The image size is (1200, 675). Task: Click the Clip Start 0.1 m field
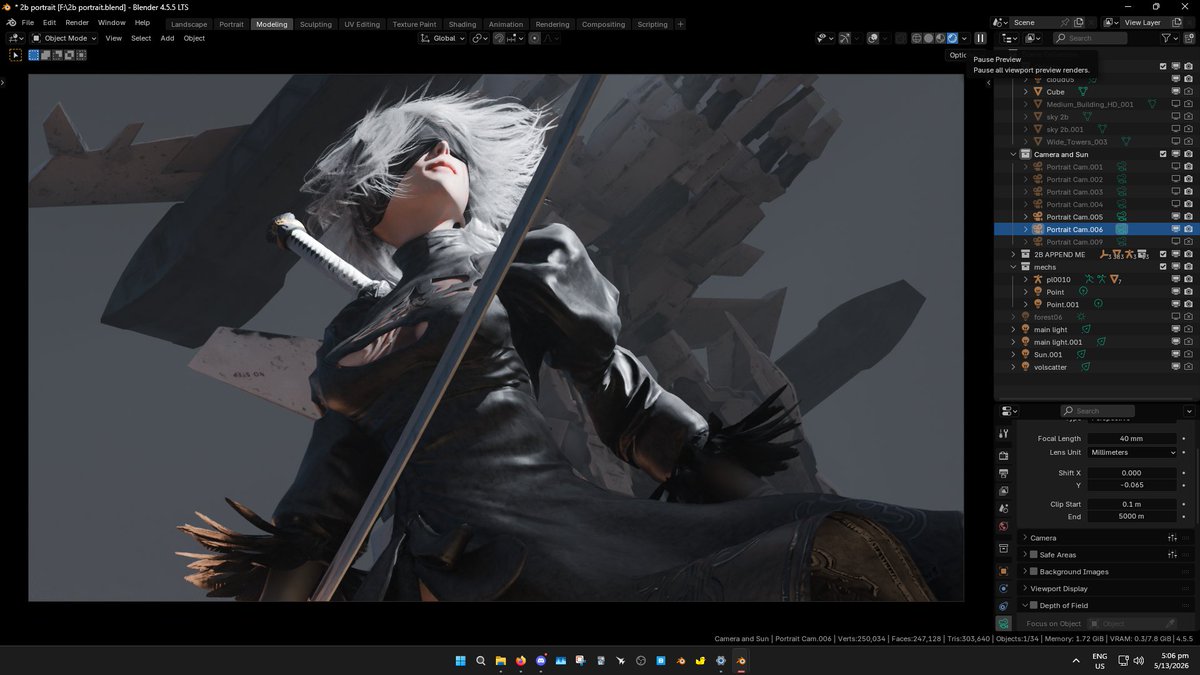point(1133,504)
